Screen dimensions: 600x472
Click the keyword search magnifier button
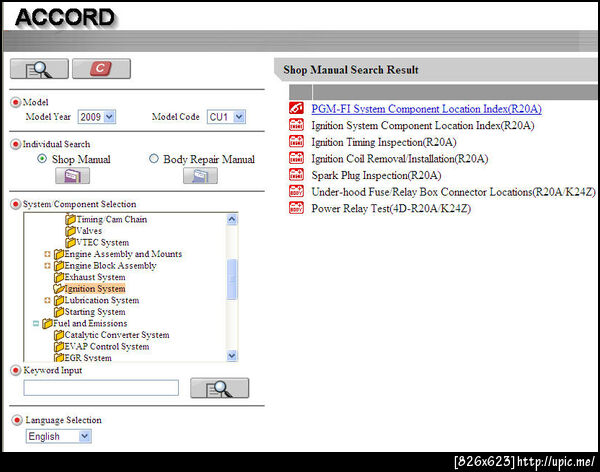click(219, 388)
